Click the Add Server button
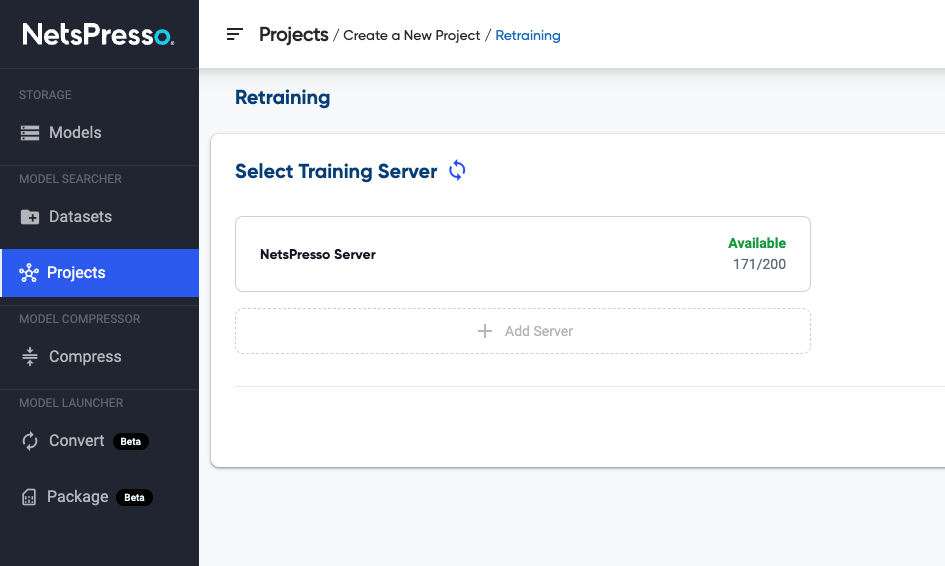The height and width of the screenshot is (566, 945). pos(523,331)
